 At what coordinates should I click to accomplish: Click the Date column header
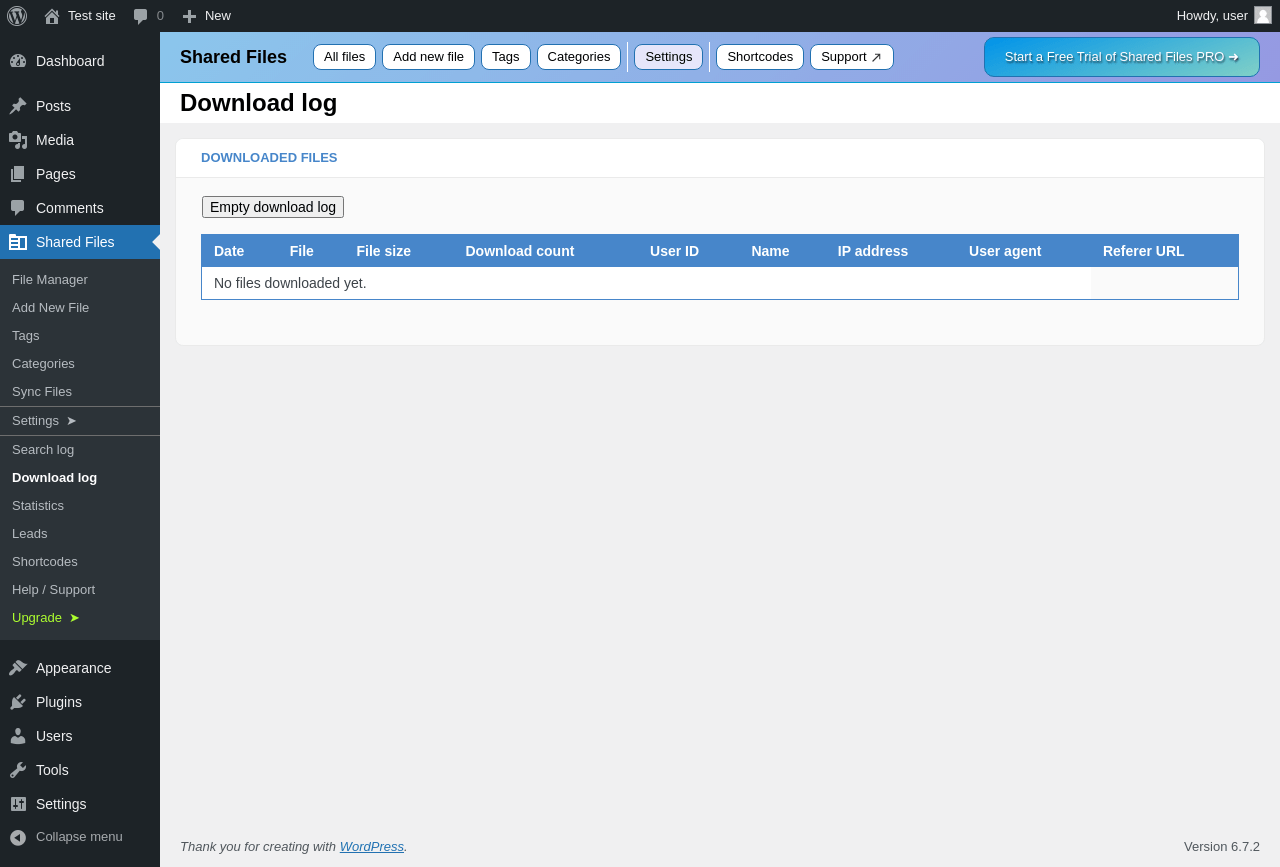[229, 251]
